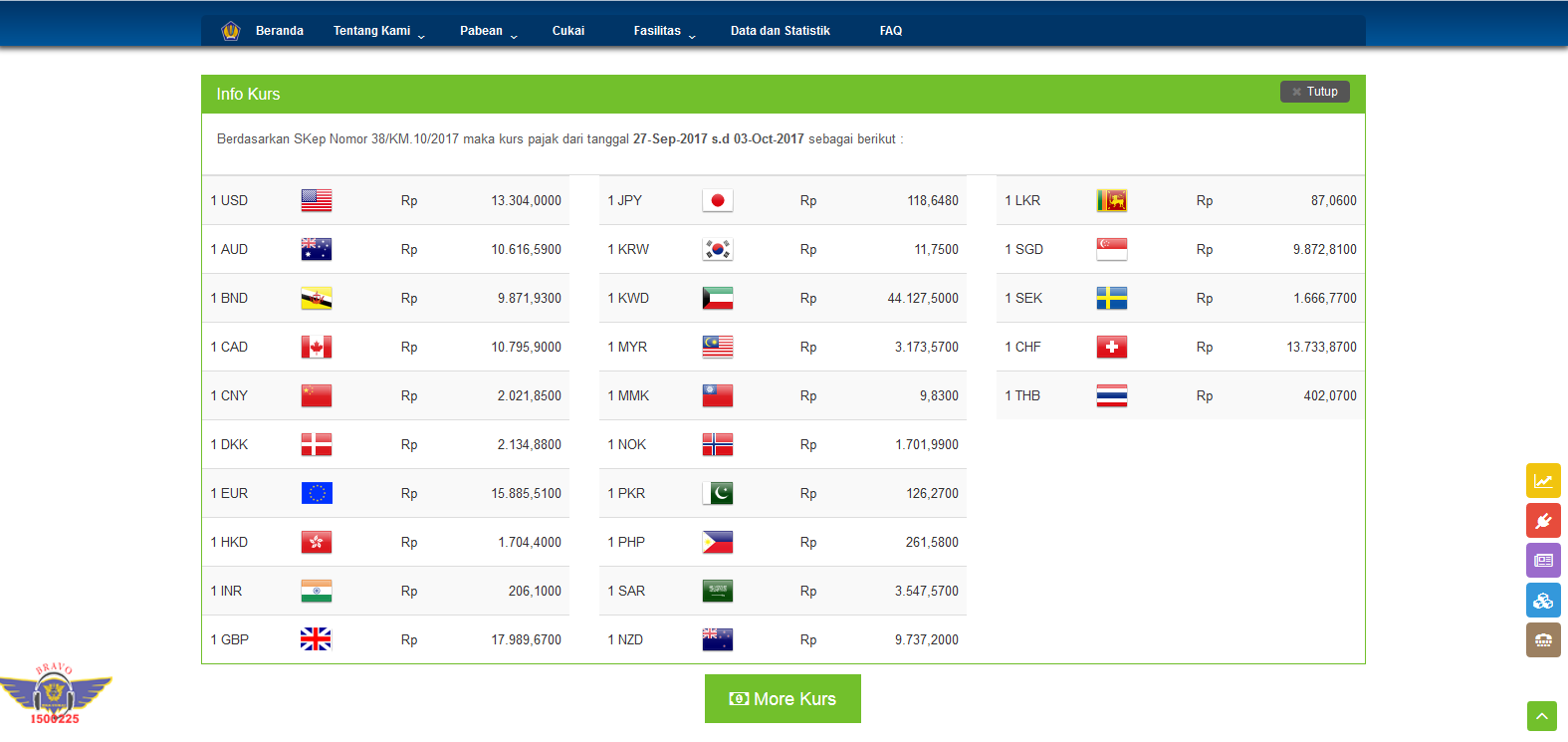The image size is (1568, 742).
Task: Open the Beranda menu item
Action: (x=280, y=31)
